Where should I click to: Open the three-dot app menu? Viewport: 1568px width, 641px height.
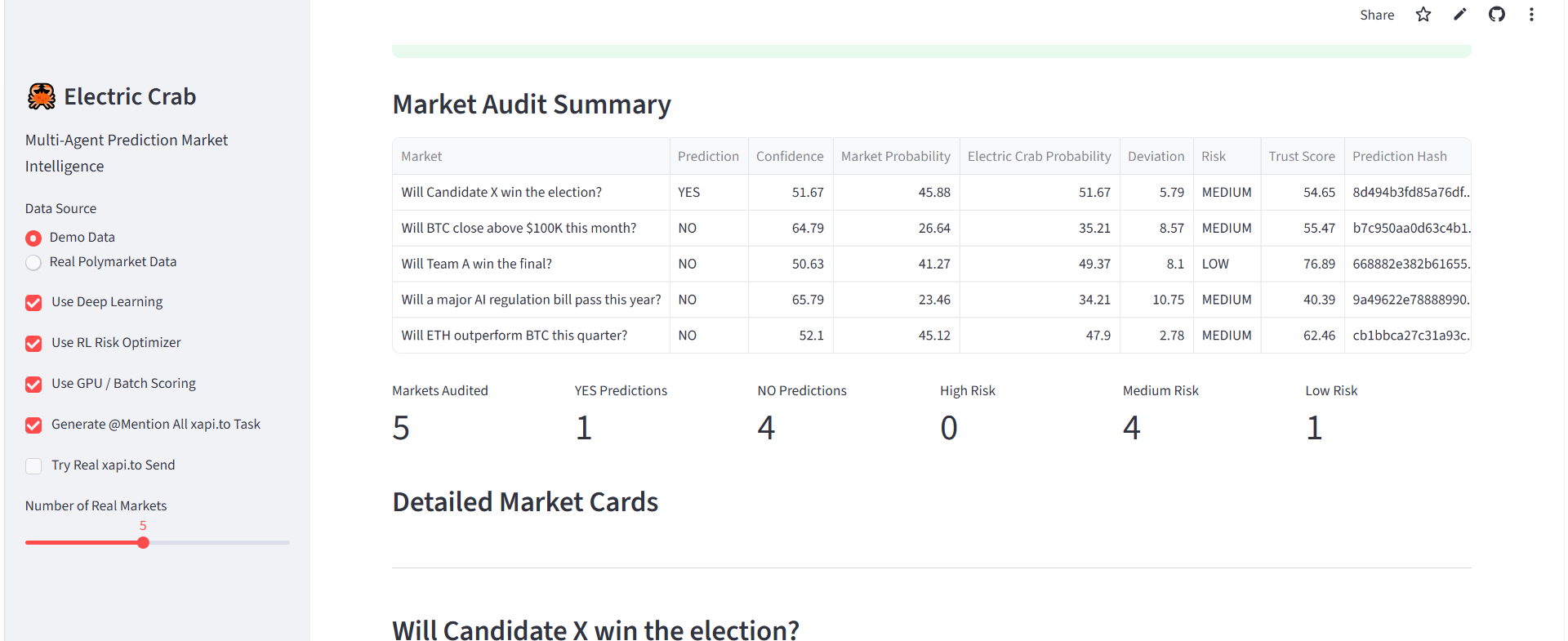point(1531,15)
